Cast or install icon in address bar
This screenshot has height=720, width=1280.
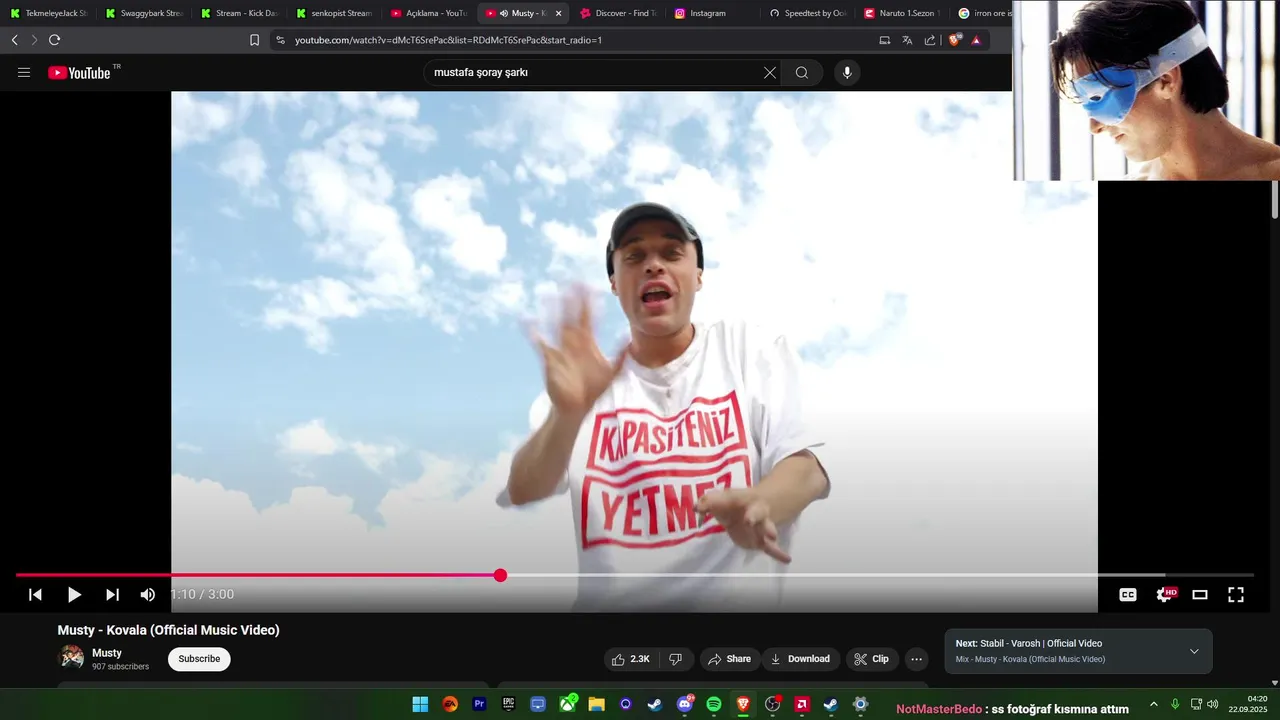click(884, 40)
